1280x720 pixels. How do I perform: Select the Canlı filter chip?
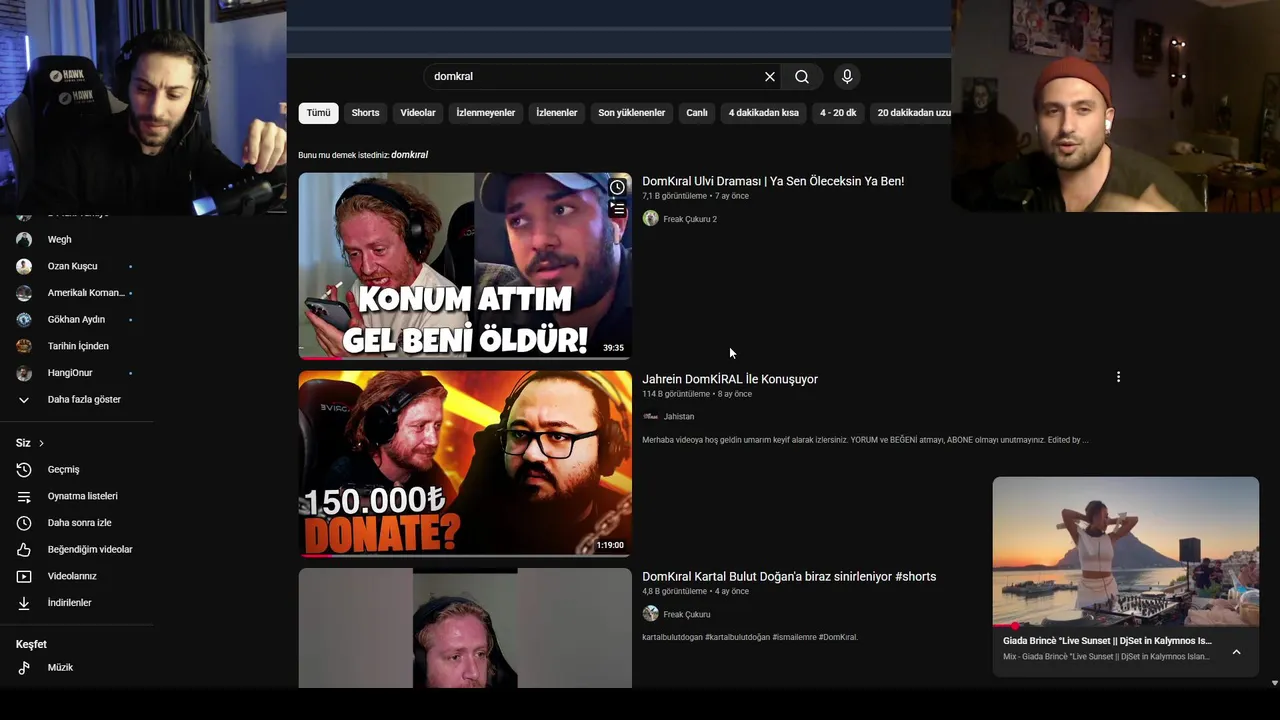point(697,113)
